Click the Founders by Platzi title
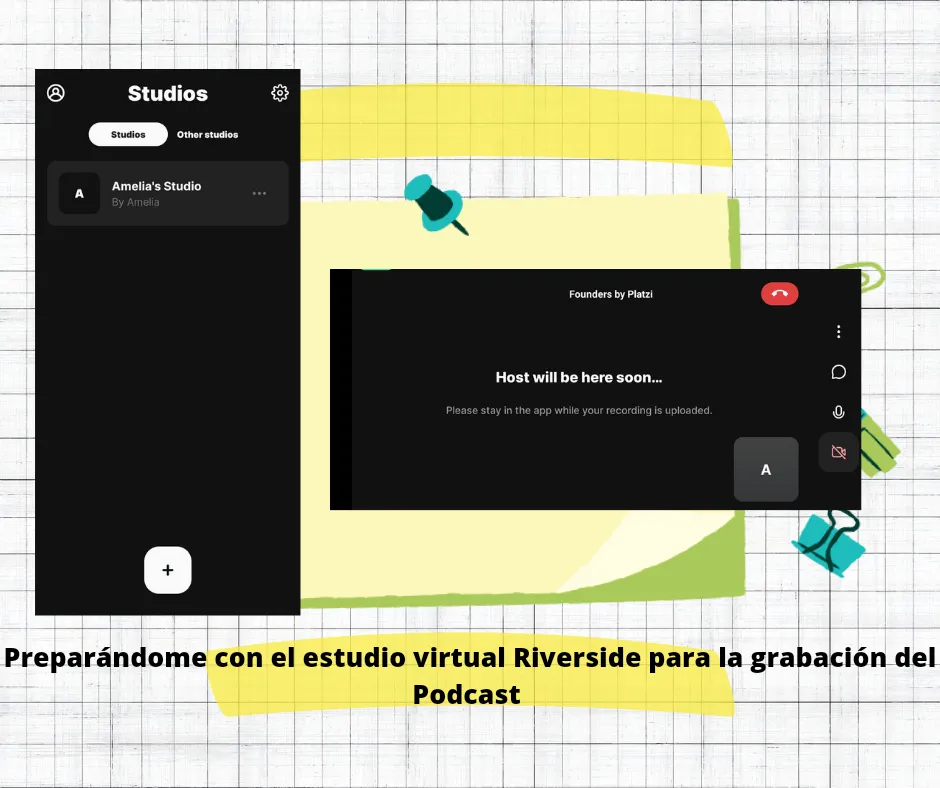 611,294
